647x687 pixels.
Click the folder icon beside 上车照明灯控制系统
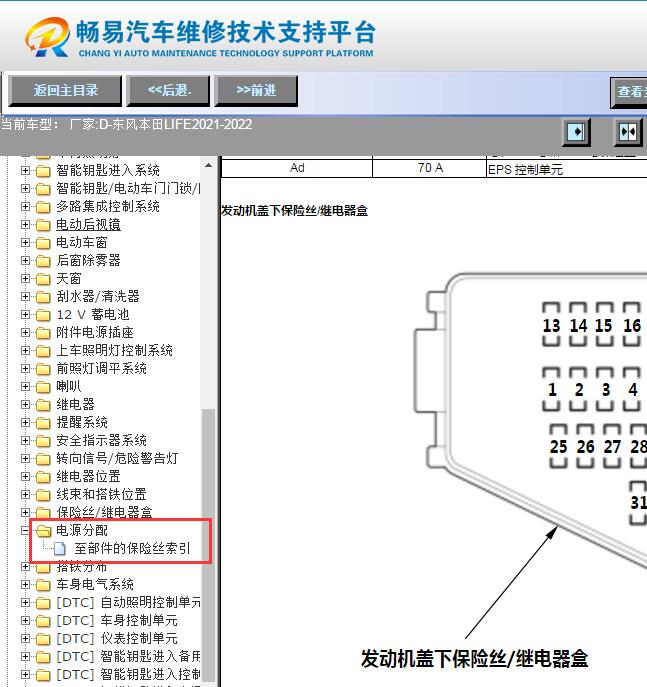pos(43,351)
